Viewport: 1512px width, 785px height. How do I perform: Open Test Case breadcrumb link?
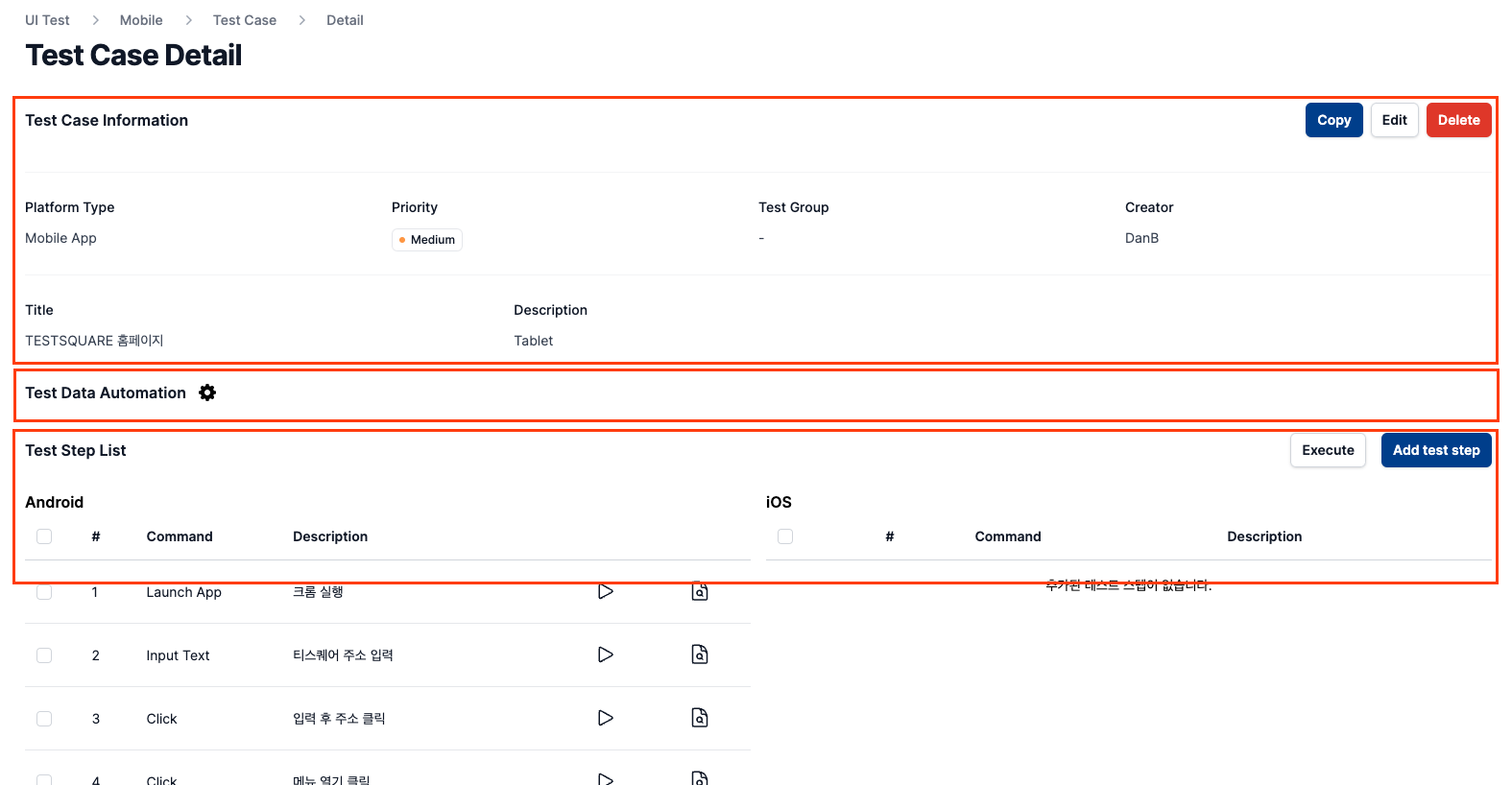245,20
